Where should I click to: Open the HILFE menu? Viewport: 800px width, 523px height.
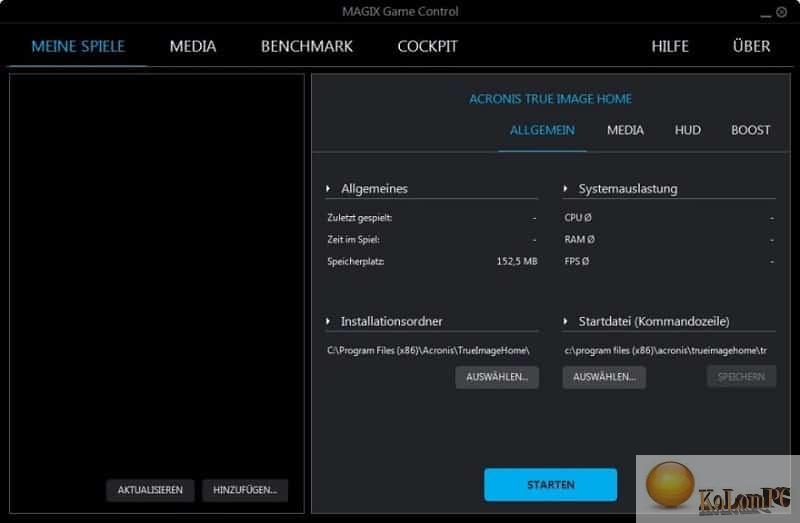(670, 46)
